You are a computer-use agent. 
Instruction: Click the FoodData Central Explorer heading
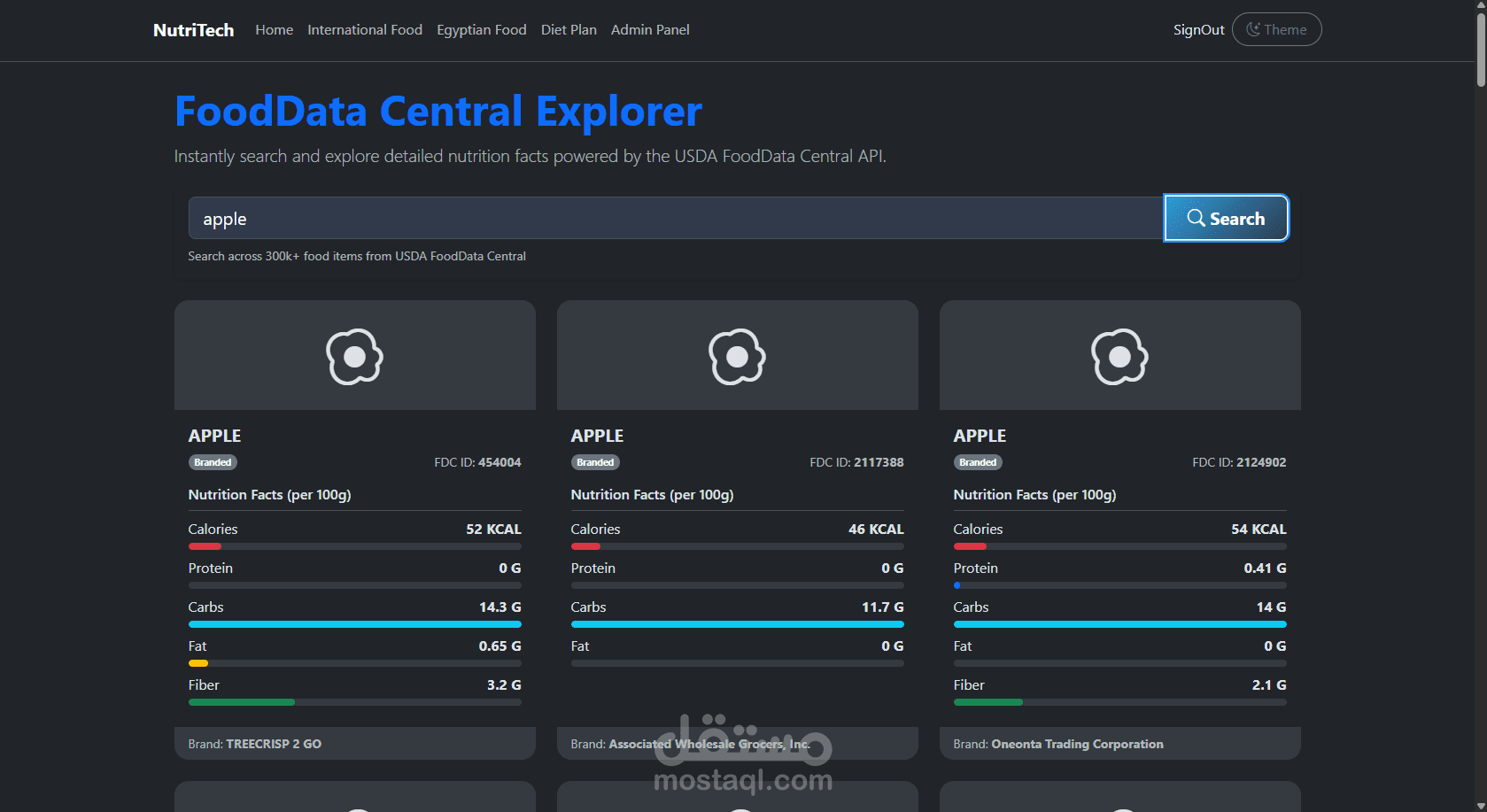438,112
